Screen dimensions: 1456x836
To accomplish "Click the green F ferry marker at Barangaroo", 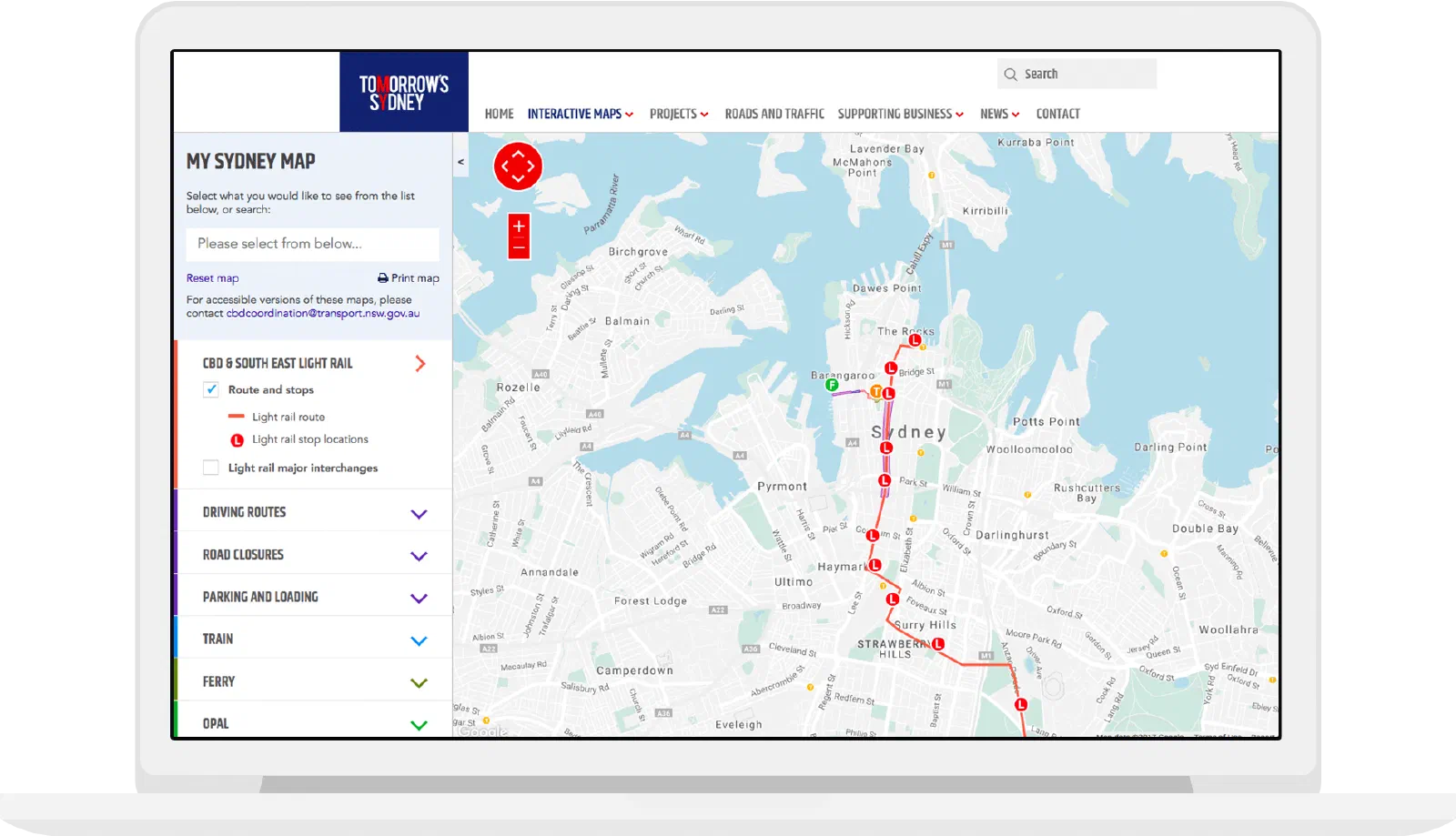I will tap(832, 385).
